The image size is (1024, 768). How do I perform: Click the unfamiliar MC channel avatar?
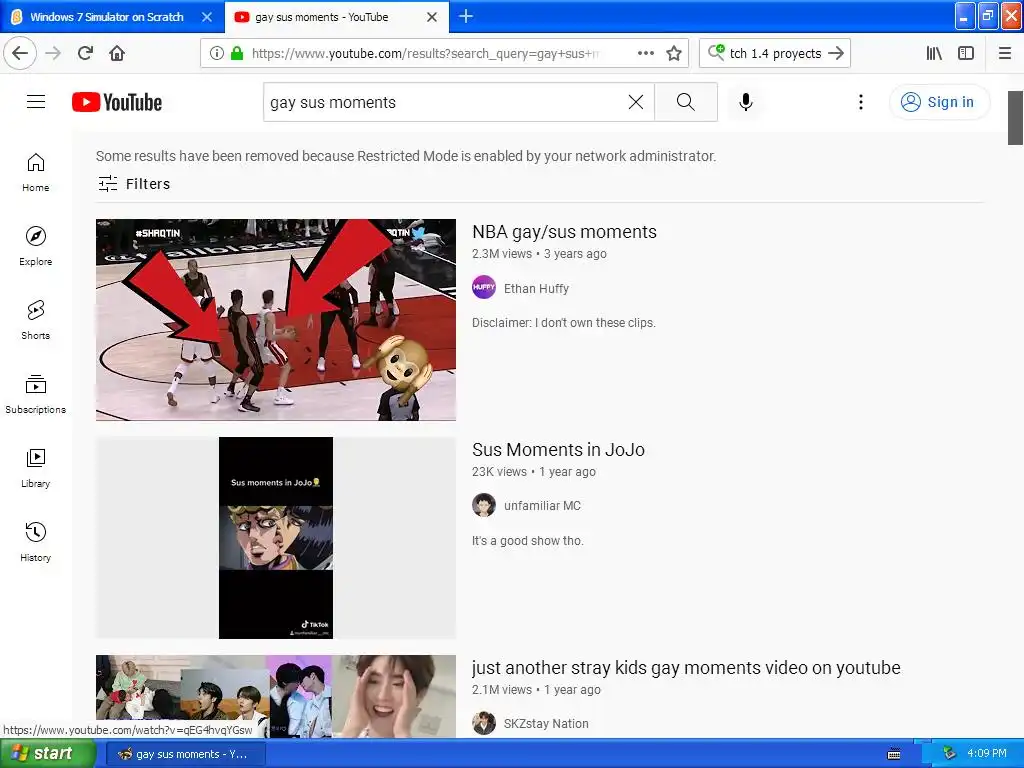click(484, 505)
